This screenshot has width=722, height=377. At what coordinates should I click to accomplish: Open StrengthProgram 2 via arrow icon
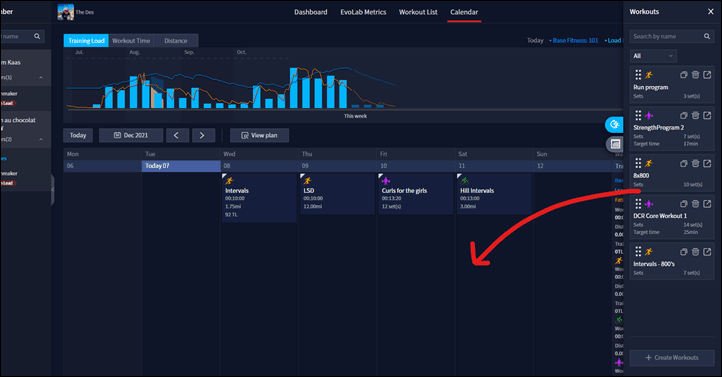707,115
